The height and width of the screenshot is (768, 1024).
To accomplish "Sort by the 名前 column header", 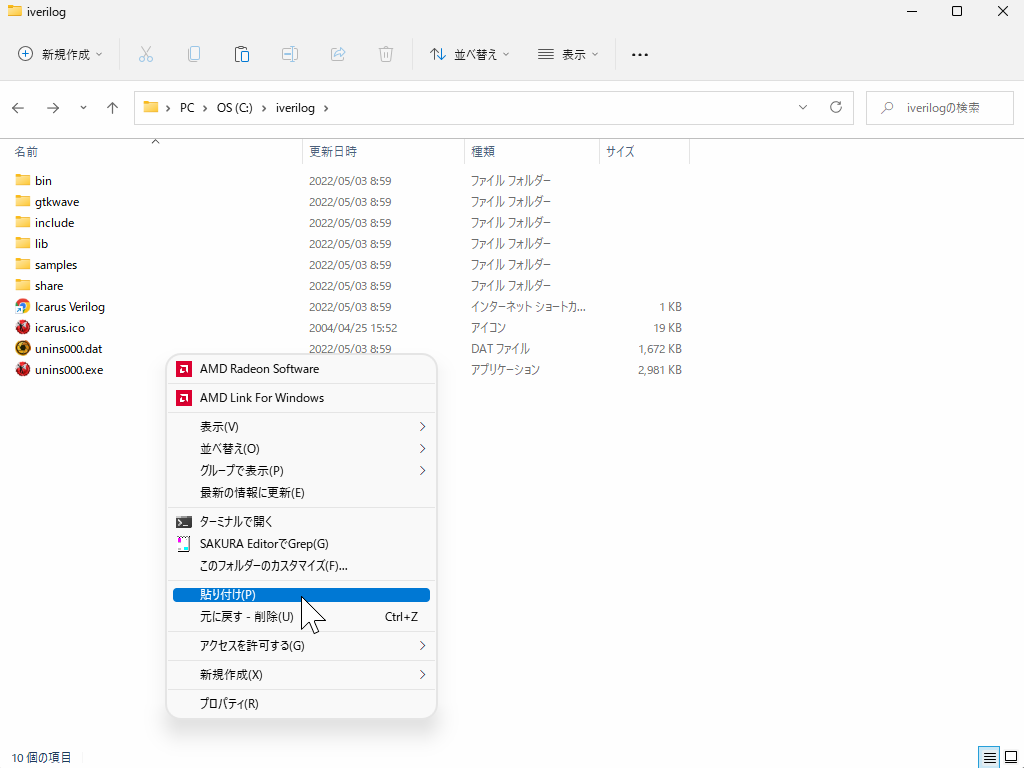I will 26,152.
